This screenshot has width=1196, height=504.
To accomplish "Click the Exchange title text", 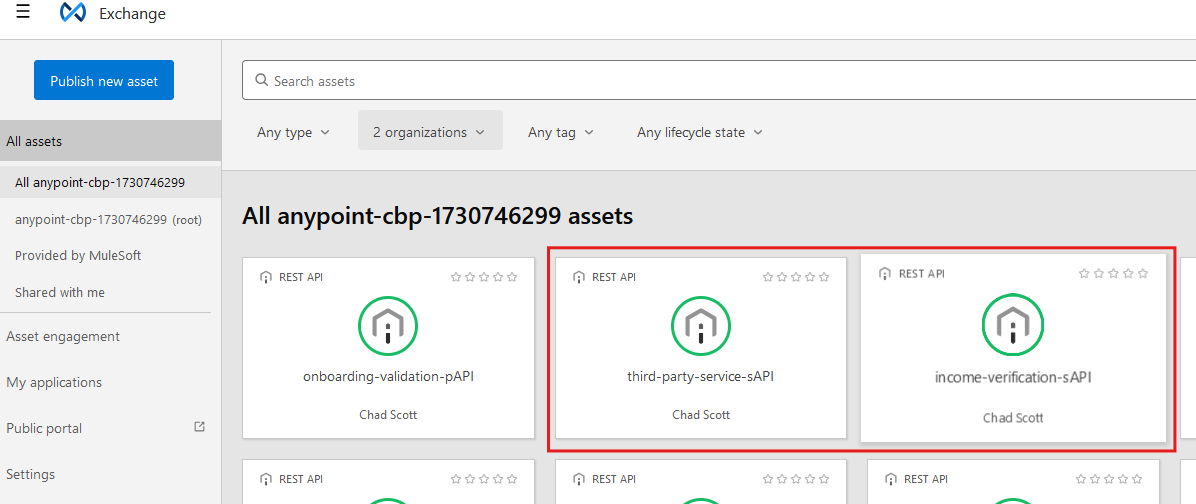I will pyautogui.click(x=132, y=14).
